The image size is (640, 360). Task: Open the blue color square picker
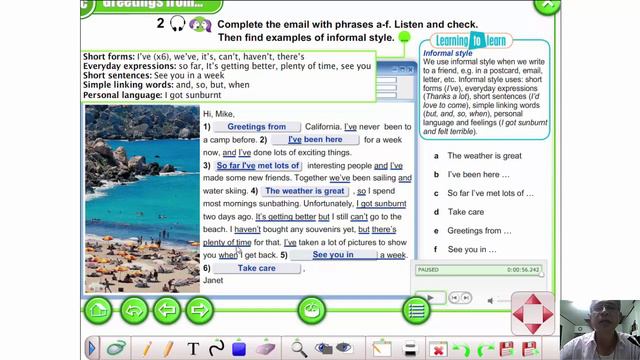pos(239,349)
